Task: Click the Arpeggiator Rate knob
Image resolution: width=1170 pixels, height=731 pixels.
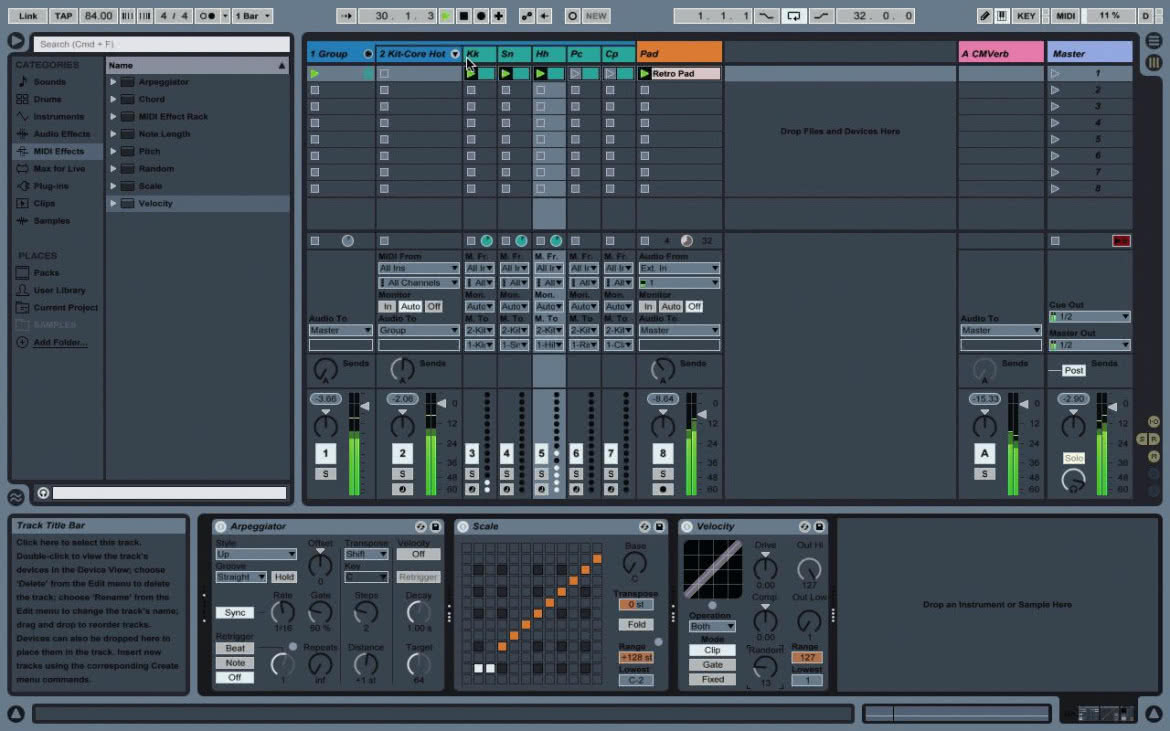Action: 282,612
